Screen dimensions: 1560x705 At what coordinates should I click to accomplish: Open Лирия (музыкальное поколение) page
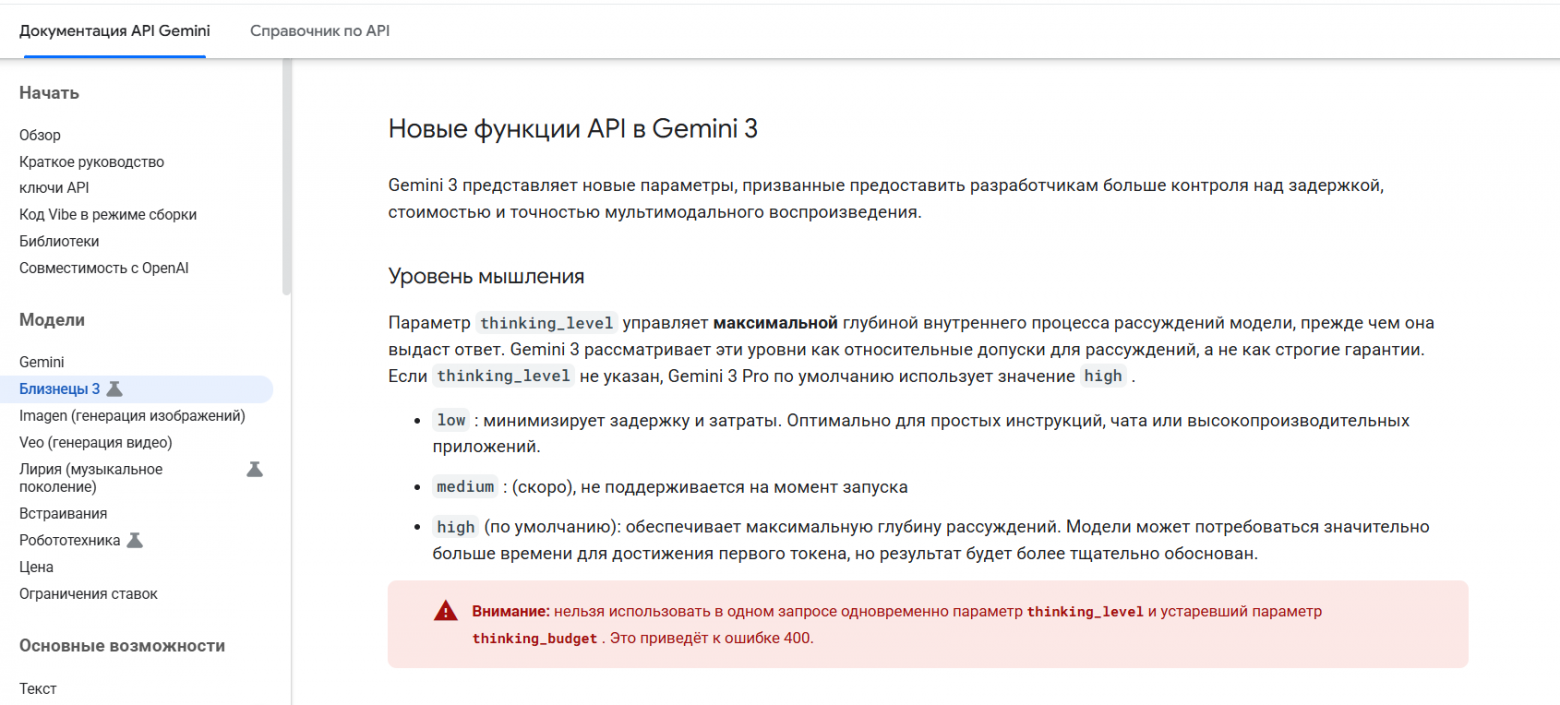[x=91, y=478]
